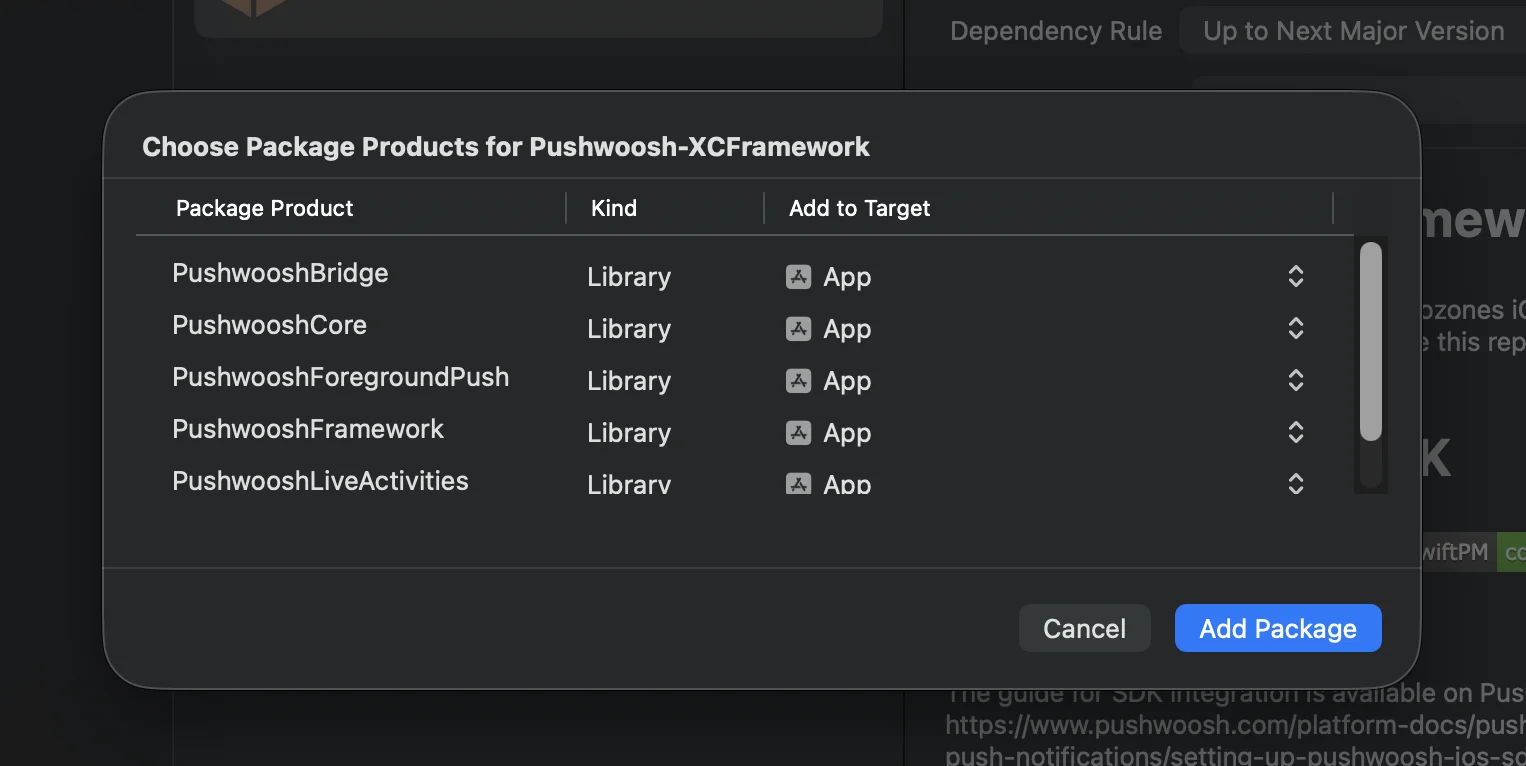Select the PushwooshBridge product row

click(x=280, y=274)
